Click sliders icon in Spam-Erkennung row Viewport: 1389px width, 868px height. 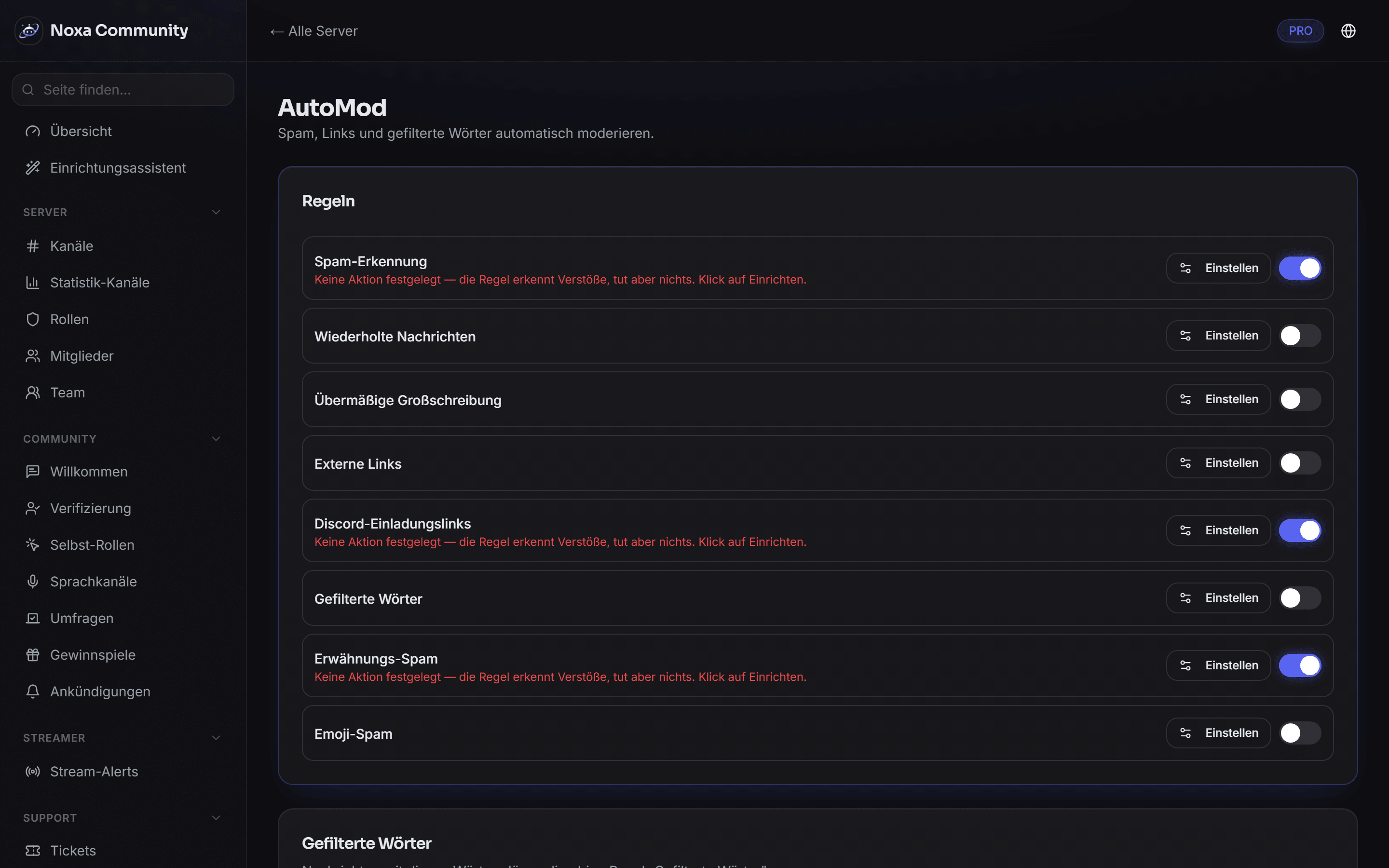click(x=1185, y=269)
